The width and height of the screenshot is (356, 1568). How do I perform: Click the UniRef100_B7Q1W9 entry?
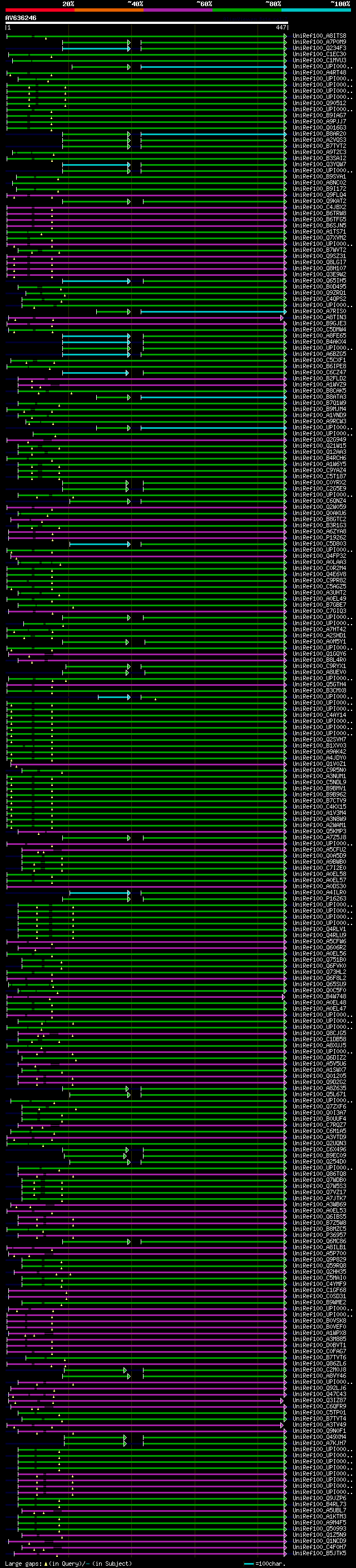click(319, 403)
